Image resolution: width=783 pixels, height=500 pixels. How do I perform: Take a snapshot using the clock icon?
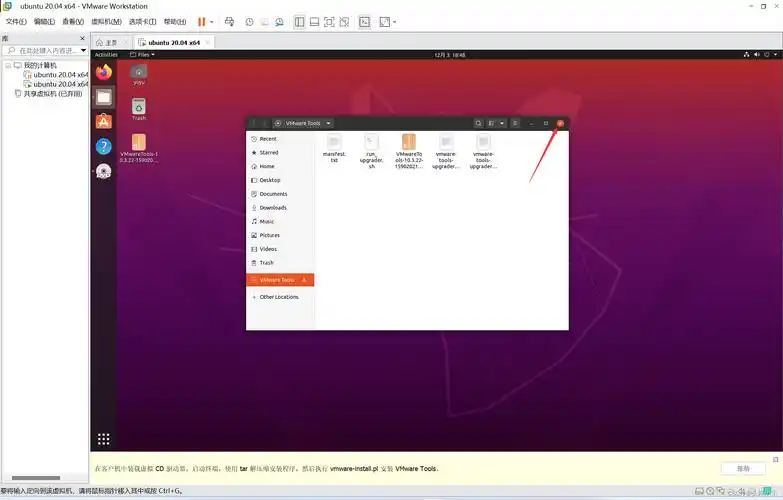[249, 22]
